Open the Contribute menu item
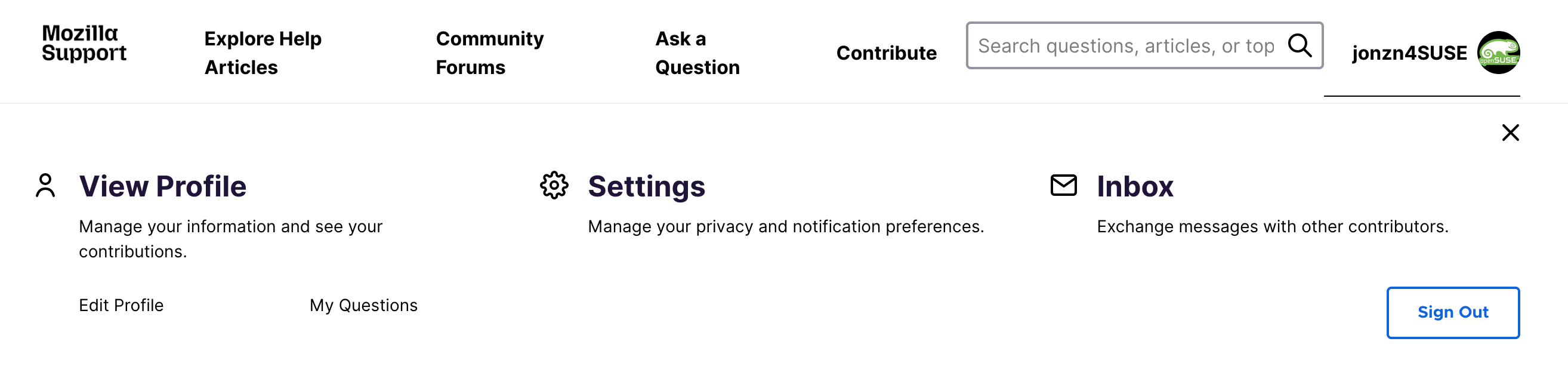The height and width of the screenshot is (369, 1568). pos(886,53)
